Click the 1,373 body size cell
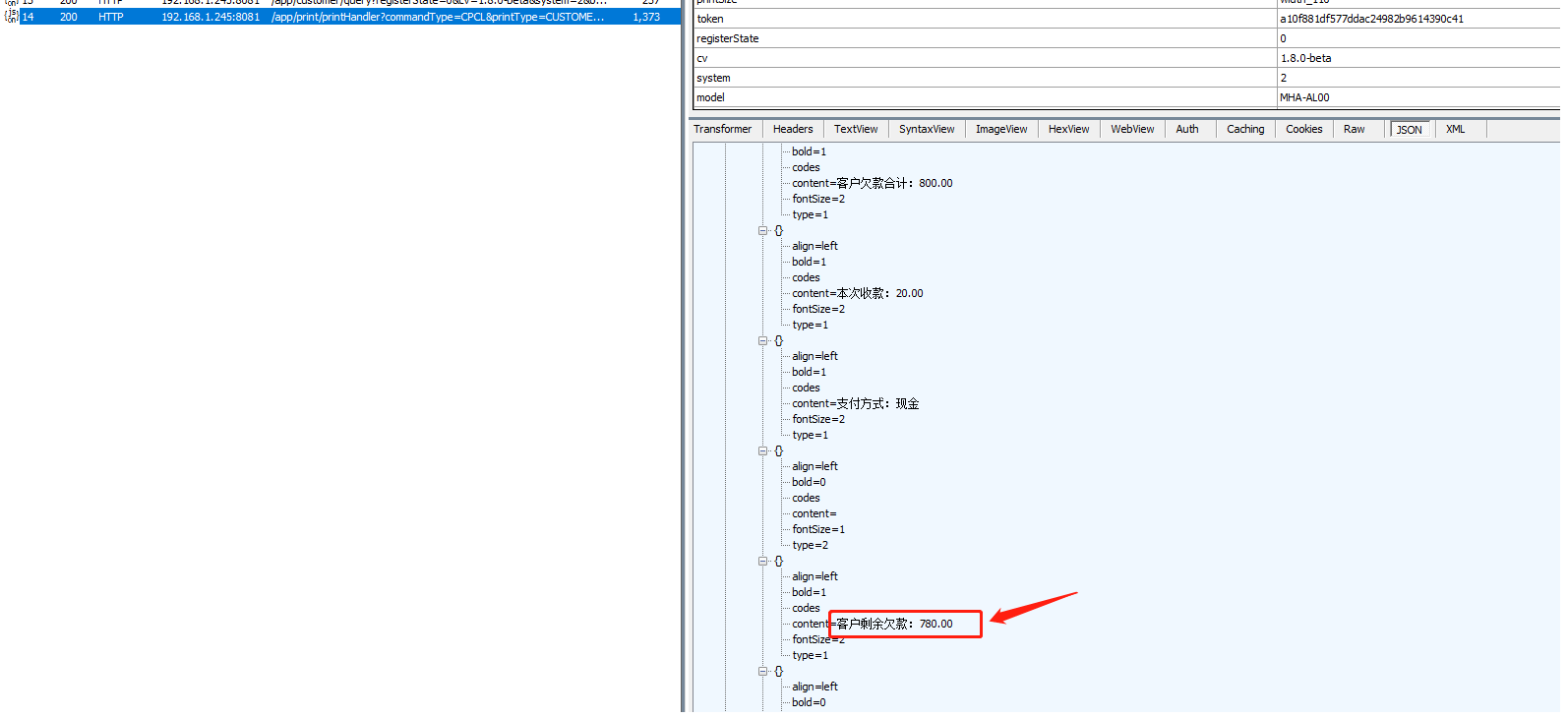1568x718 pixels. coord(646,17)
